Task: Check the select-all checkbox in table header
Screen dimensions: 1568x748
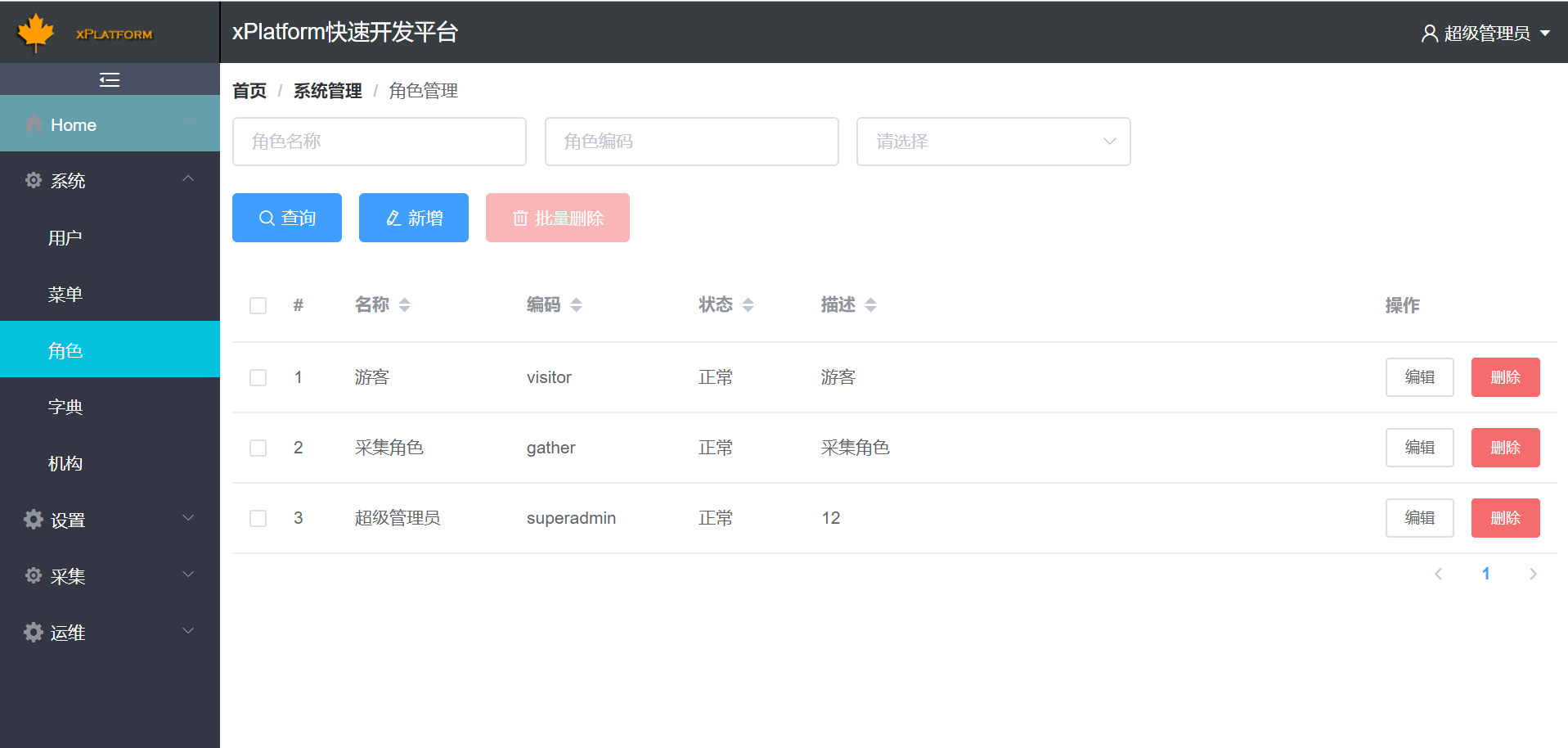Action: [258, 305]
